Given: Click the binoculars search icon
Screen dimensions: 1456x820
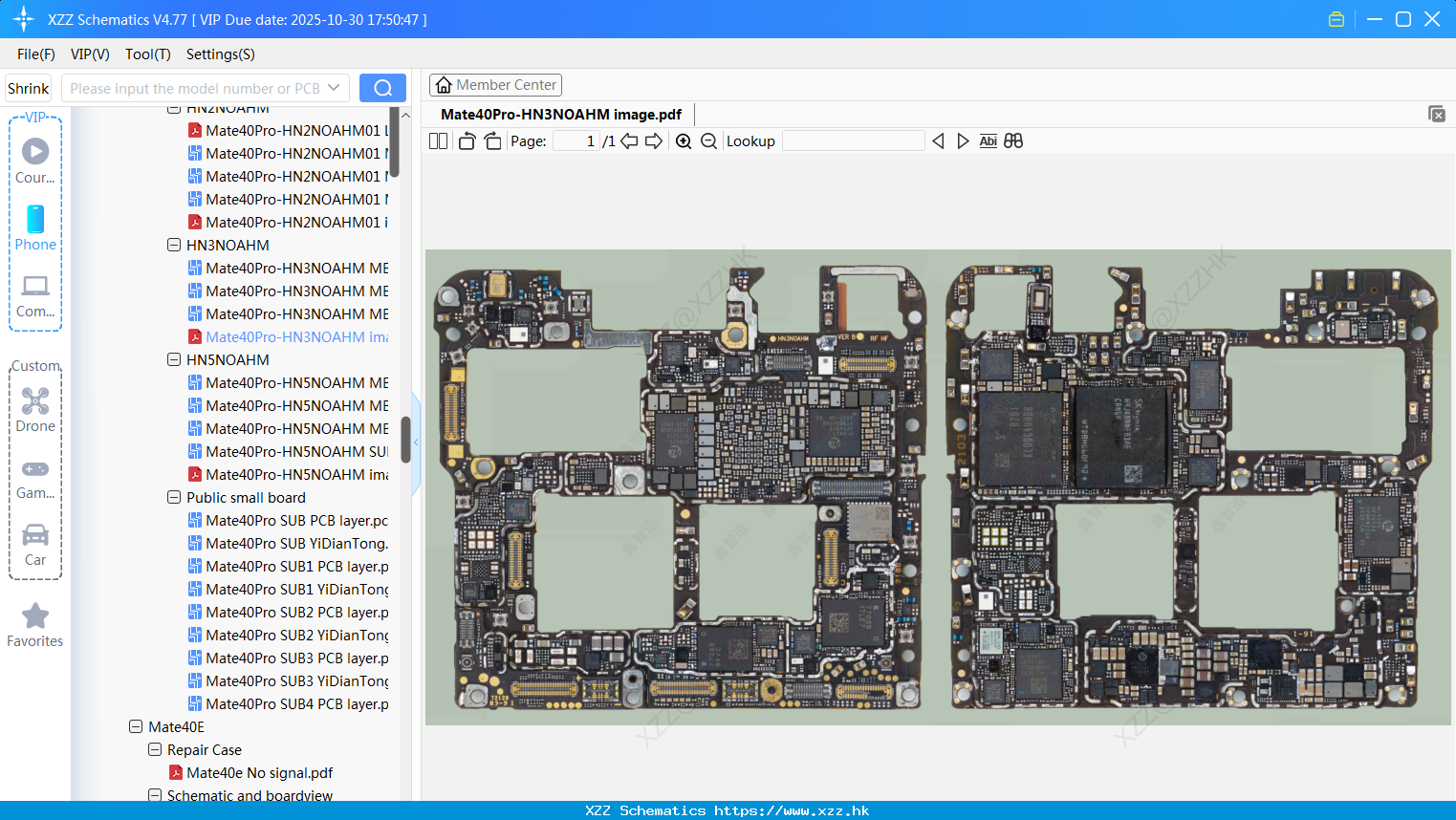Looking at the screenshot, I should (x=1013, y=141).
